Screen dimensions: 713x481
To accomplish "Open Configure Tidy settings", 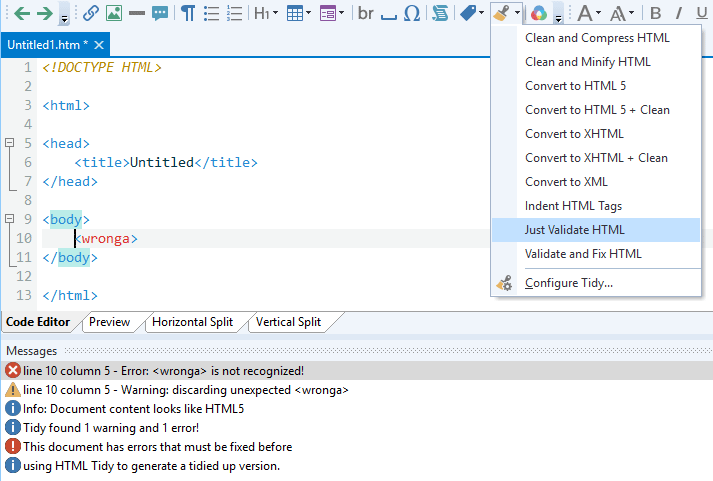I will coord(569,283).
